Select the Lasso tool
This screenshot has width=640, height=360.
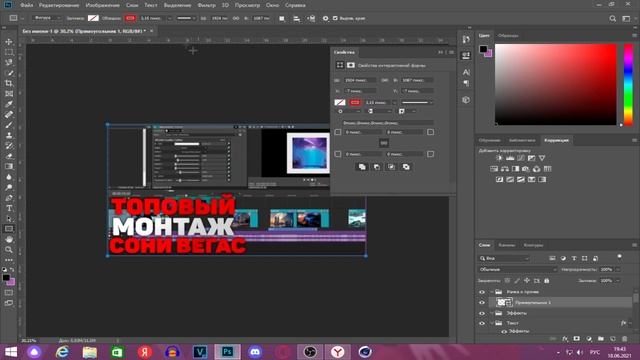click(9, 62)
